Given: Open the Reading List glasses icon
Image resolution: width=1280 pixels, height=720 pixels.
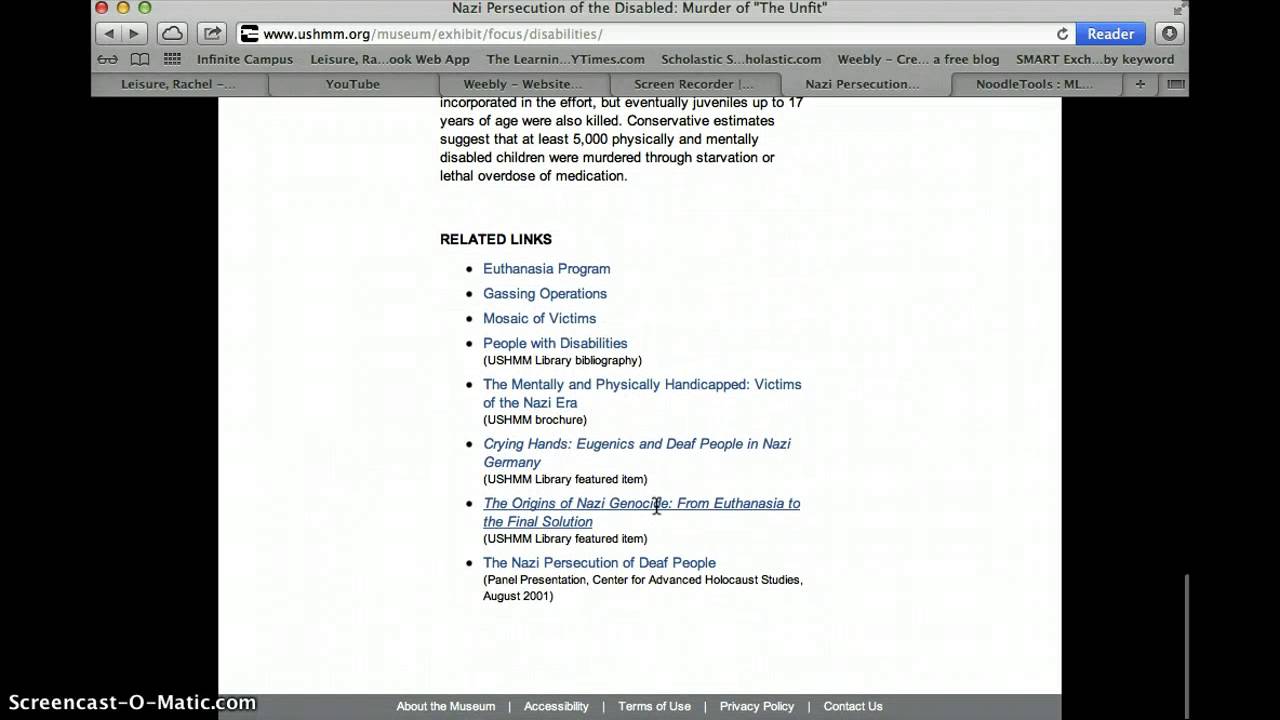Looking at the screenshot, I should tap(107, 59).
